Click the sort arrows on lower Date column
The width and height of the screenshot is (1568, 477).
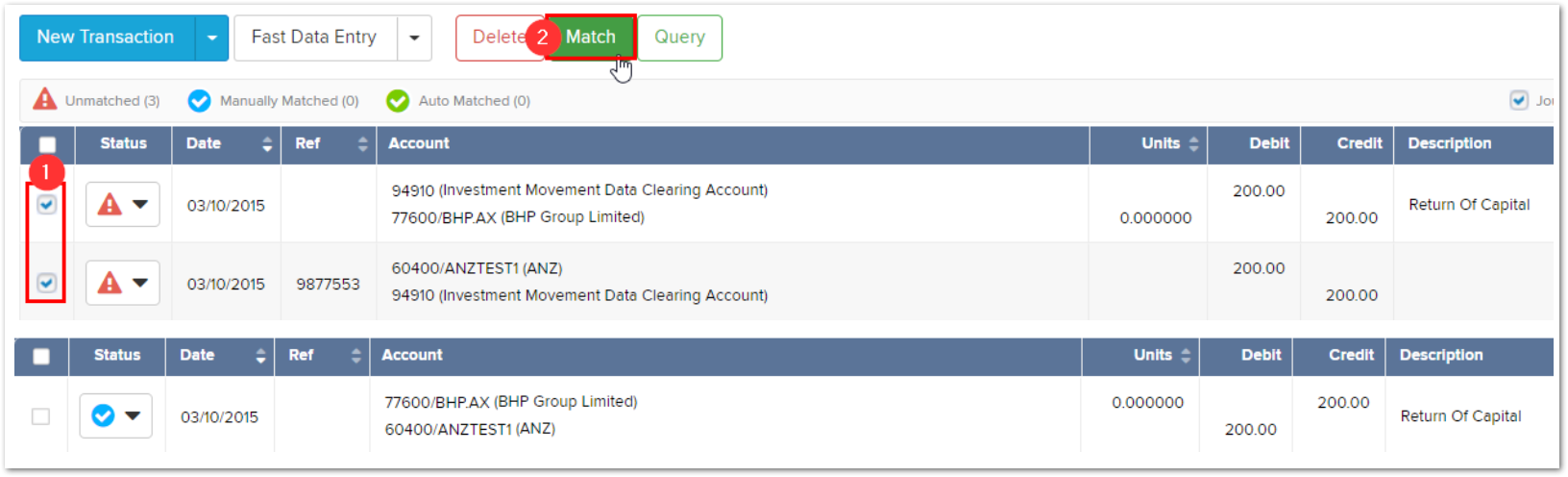pyautogui.click(x=259, y=356)
